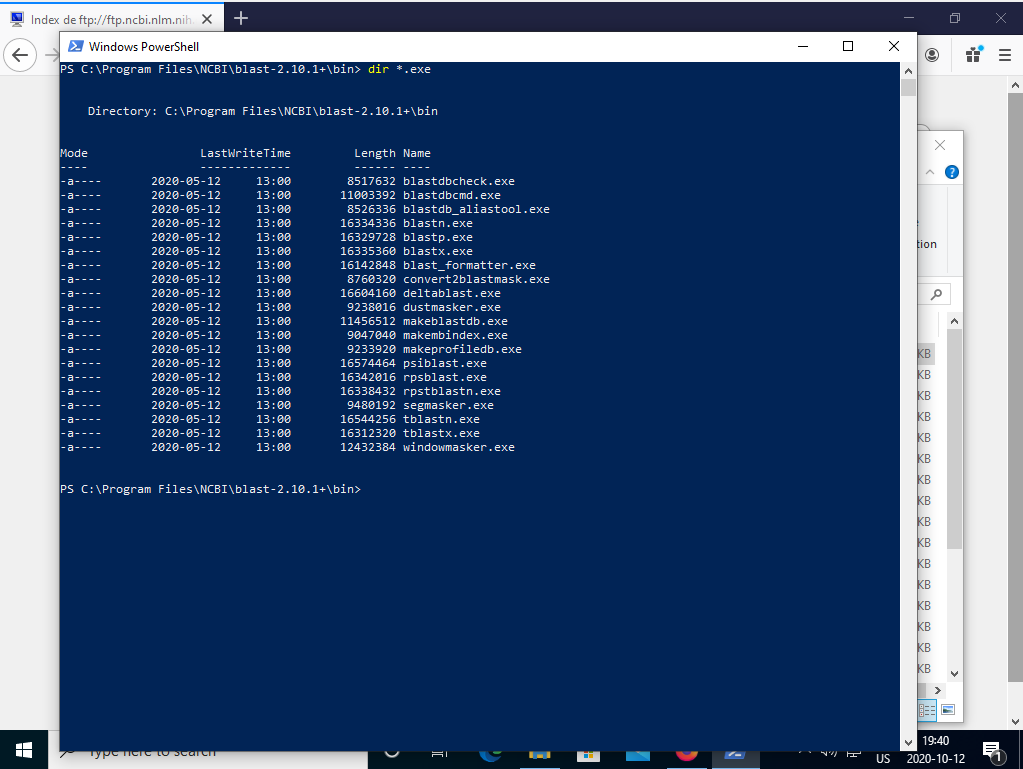Click file name blastdbcheck.exe

[x=459, y=181]
